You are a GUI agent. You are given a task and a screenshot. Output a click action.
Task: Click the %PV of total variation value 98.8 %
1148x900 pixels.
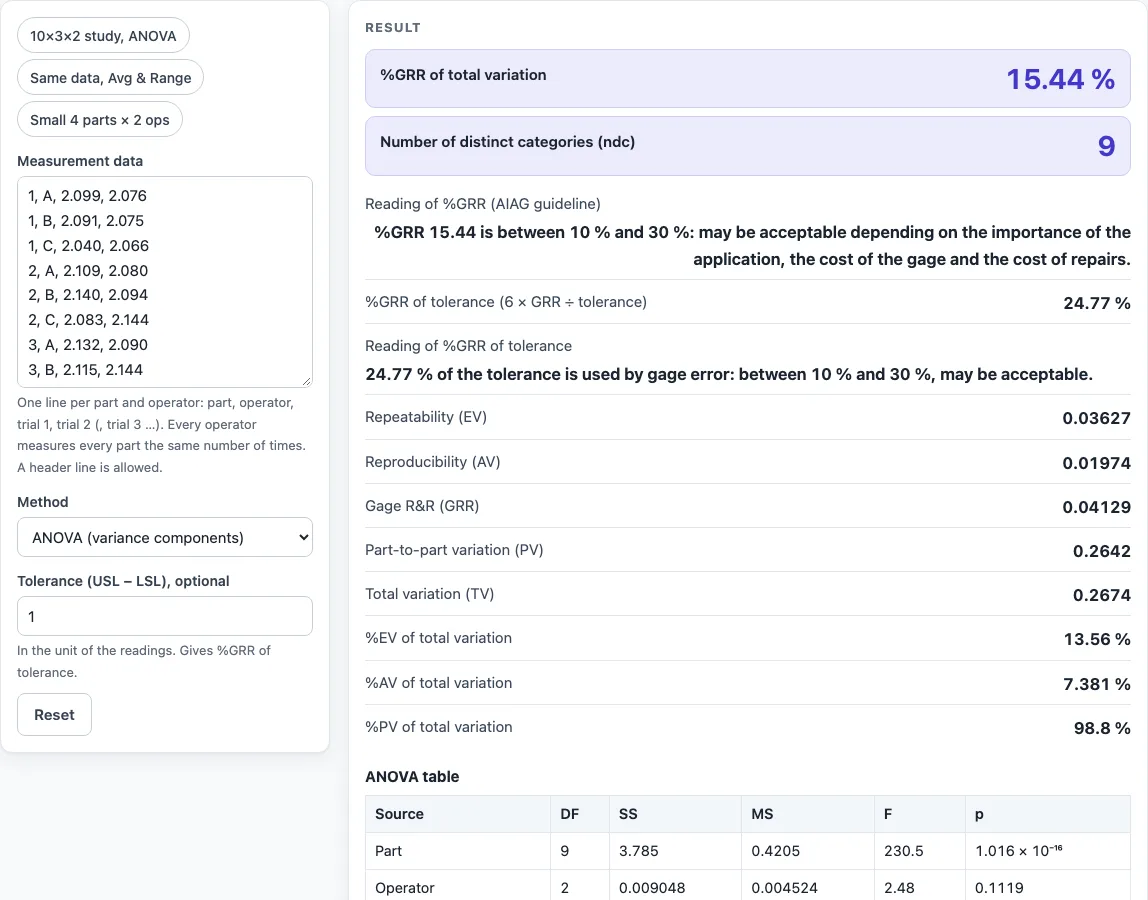pyautogui.click(x=1102, y=728)
